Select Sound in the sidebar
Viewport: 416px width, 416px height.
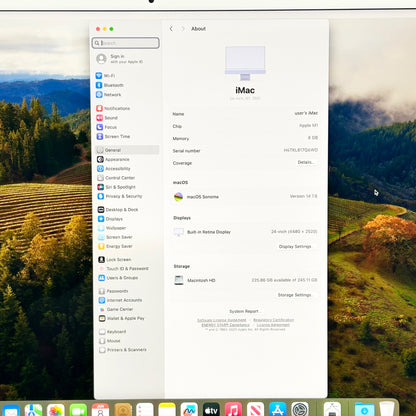[107, 118]
